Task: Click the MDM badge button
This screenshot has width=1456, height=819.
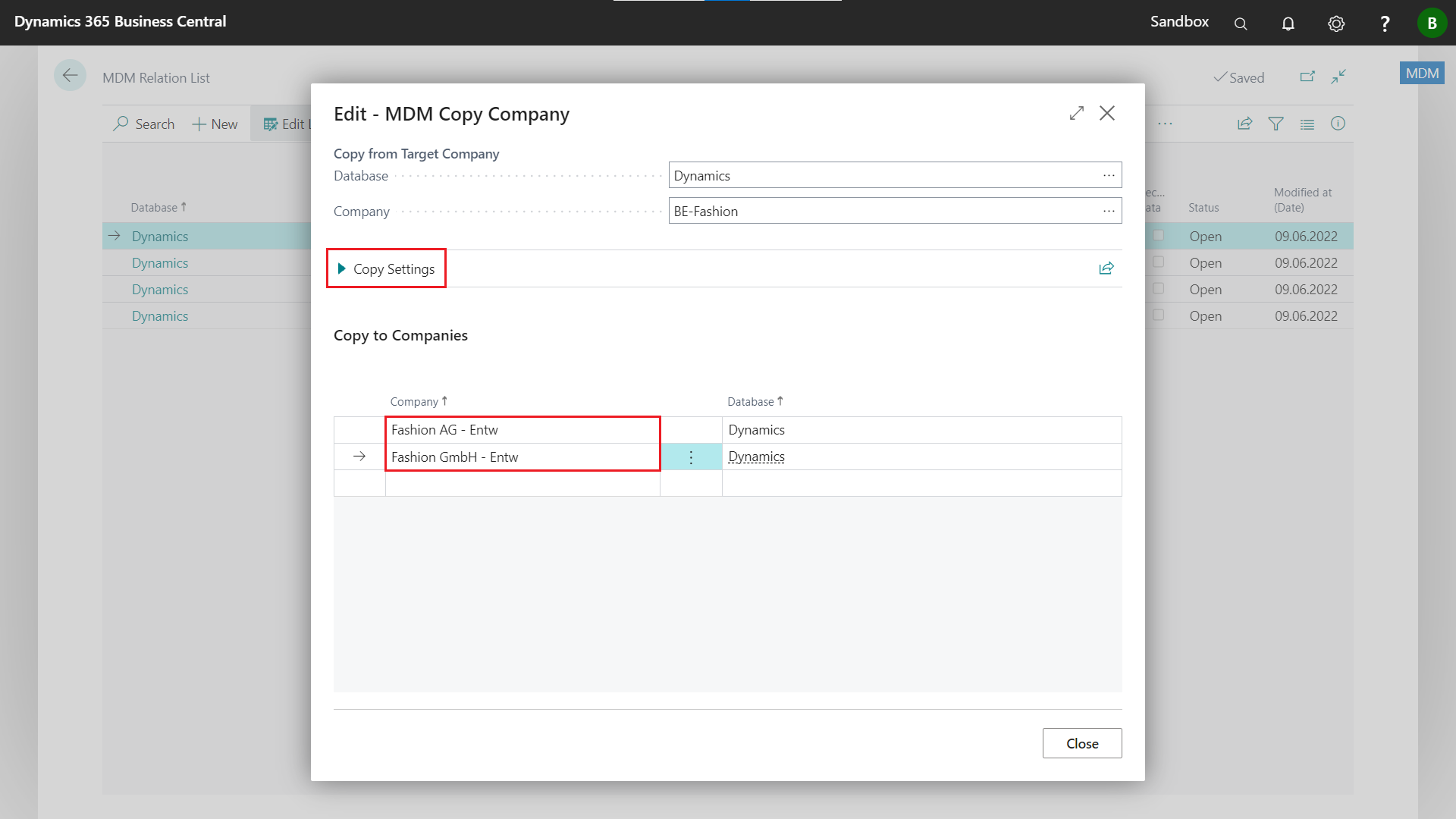Action: (x=1422, y=73)
